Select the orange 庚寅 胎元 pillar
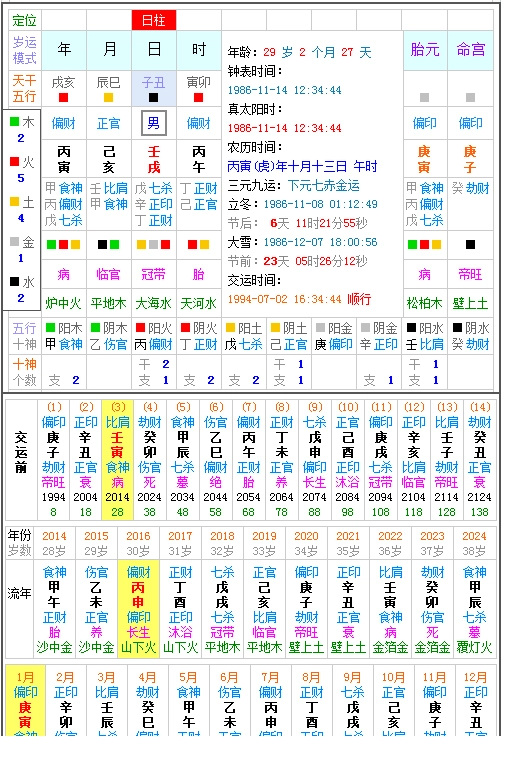509x771 pixels. (x=424, y=159)
